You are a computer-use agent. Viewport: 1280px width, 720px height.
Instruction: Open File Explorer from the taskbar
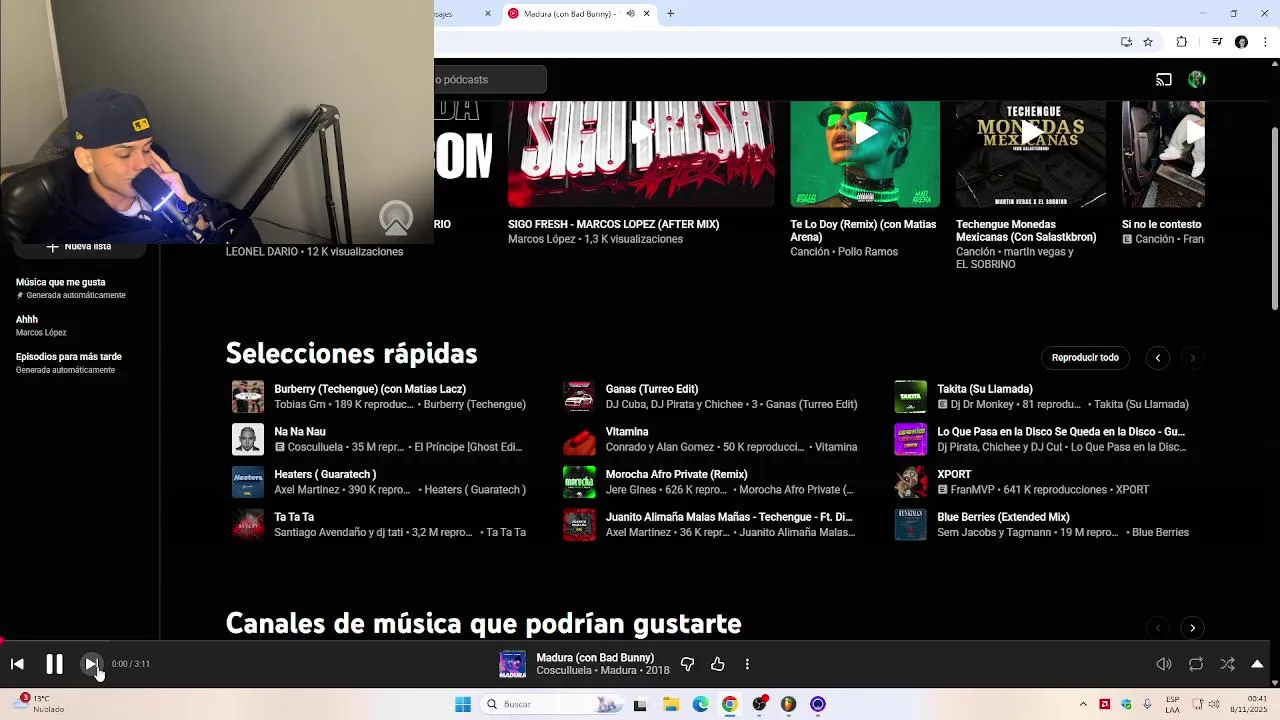coord(670,705)
